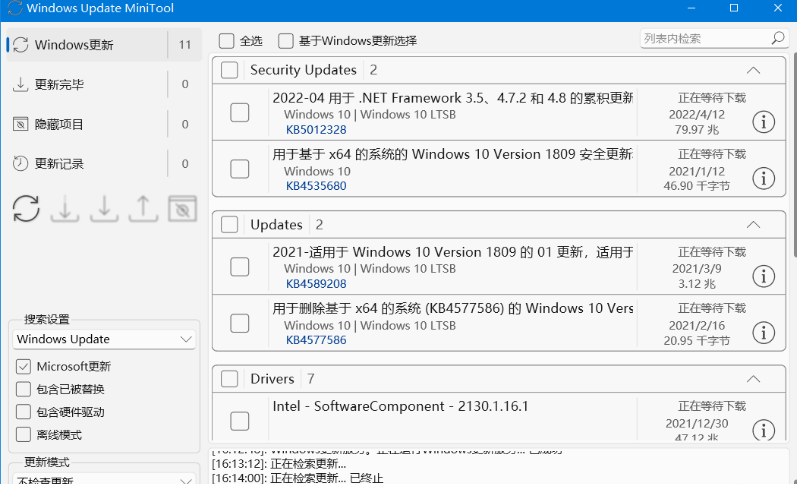797x484 pixels.
Task: Check the KB4589208 update checkbox
Action: pyautogui.click(x=239, y=267)
